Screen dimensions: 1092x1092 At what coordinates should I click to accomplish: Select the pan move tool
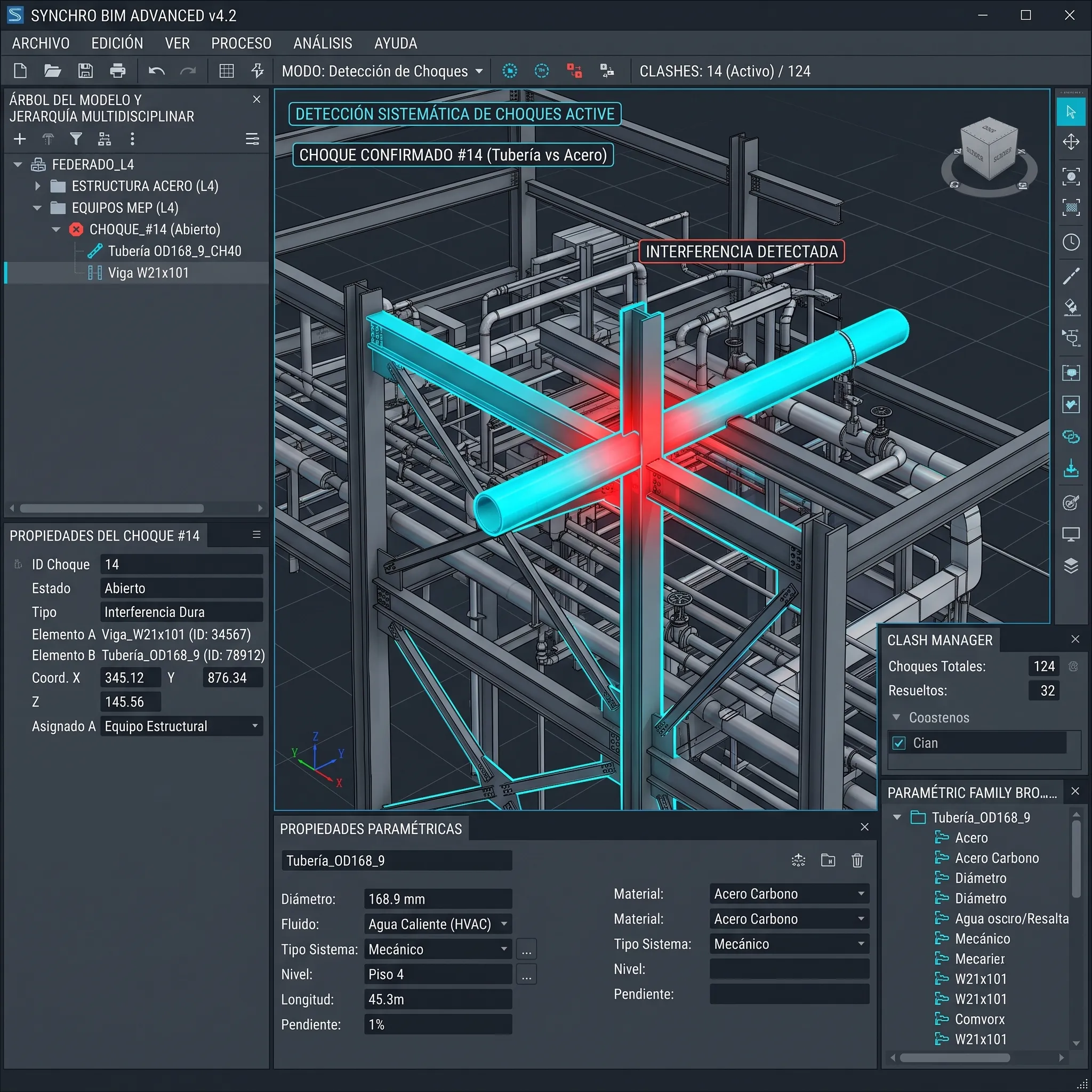pyautogui.click(x=1071, y=142)
